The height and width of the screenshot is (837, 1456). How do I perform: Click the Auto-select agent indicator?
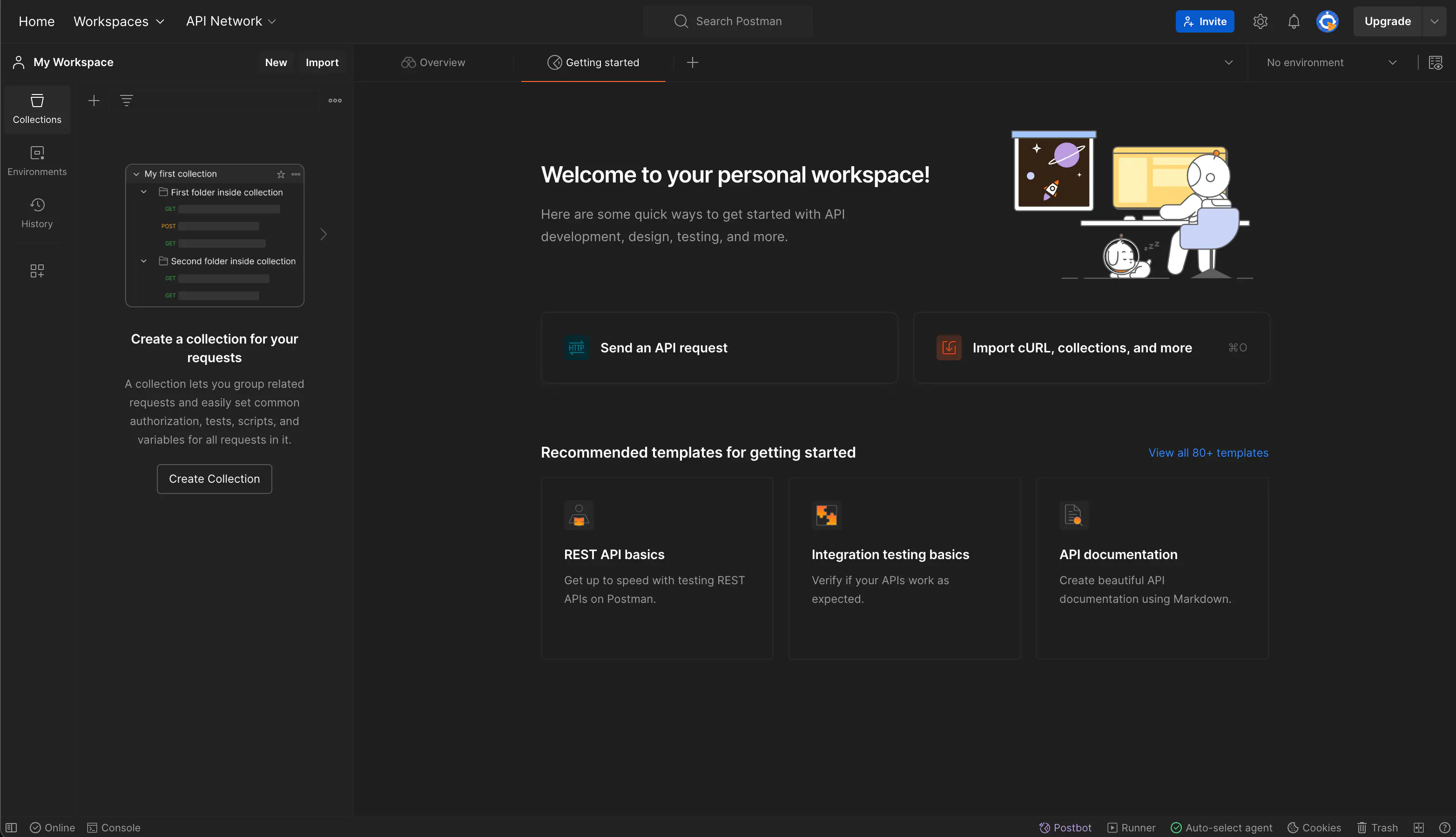coord(1221,828)
